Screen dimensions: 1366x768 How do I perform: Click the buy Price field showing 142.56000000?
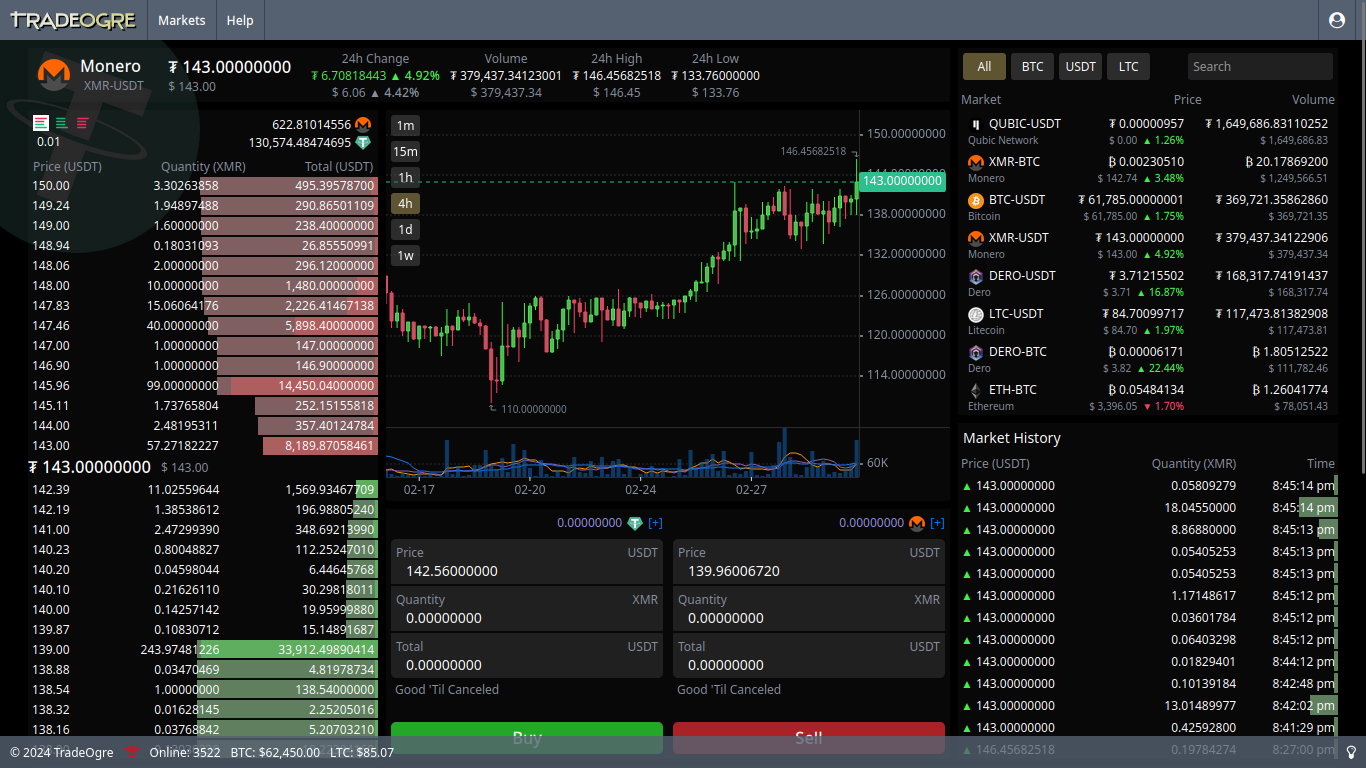[x=527, y=562]
